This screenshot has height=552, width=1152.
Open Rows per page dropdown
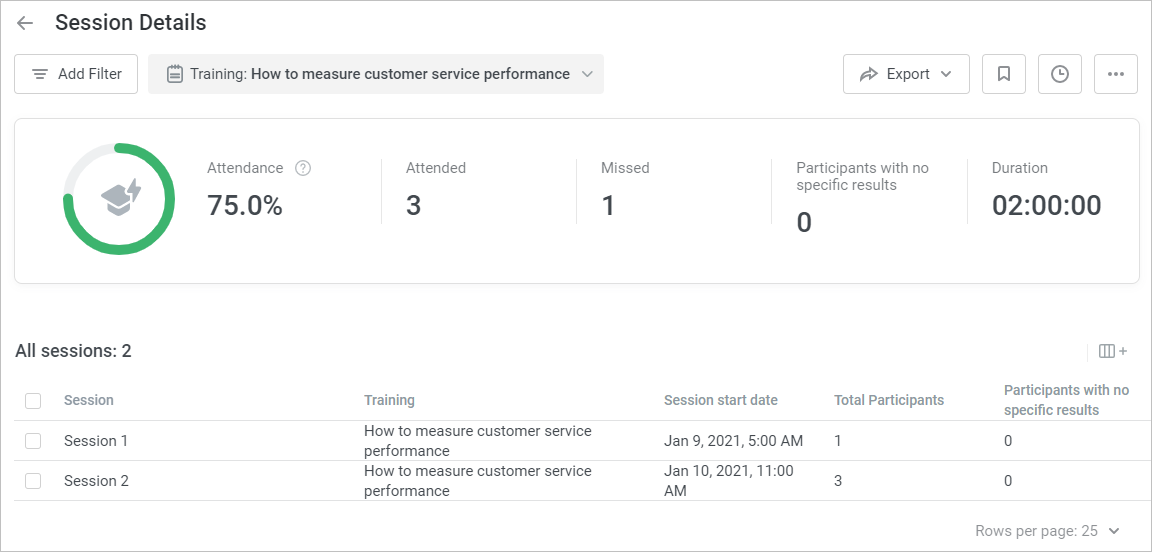click(1048, 531)
